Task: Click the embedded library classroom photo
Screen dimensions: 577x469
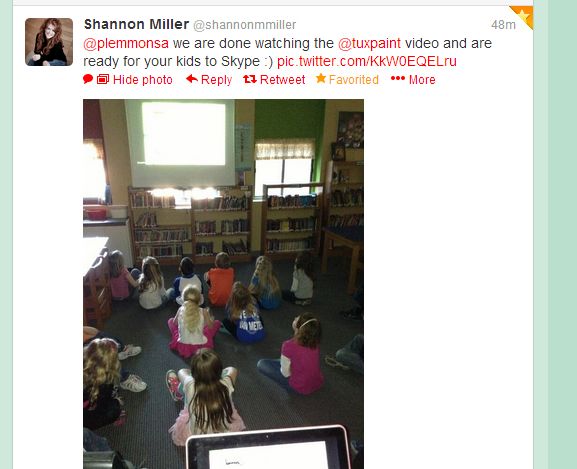Action: click(x=223, y=284)
